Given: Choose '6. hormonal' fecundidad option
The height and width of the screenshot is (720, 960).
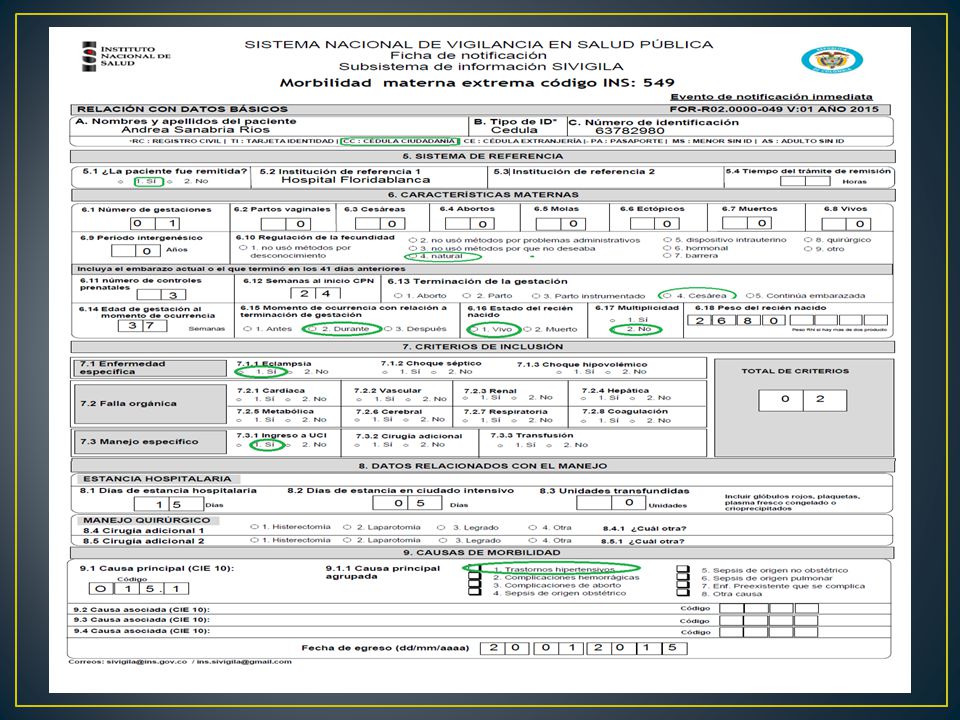Looking at the screenshot, I should click(x=667, y=248).
